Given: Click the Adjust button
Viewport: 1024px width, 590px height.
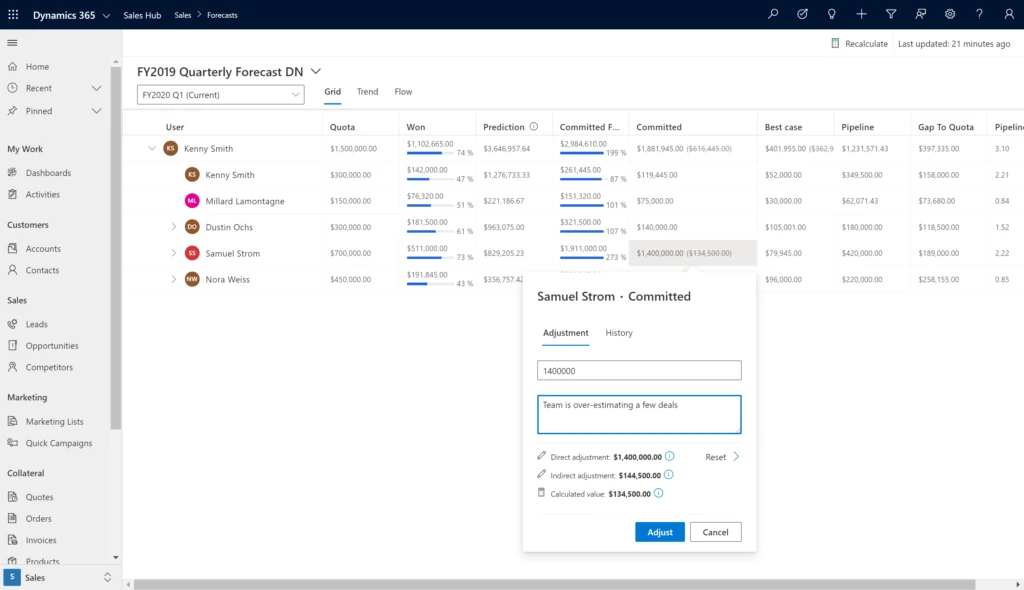Looking at the screenshot, I should click(x=660, y=532).
